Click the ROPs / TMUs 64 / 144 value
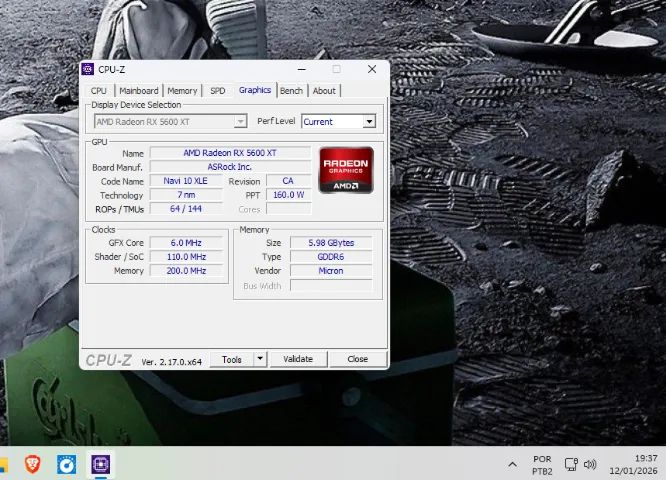 click(x=186, y=209)
